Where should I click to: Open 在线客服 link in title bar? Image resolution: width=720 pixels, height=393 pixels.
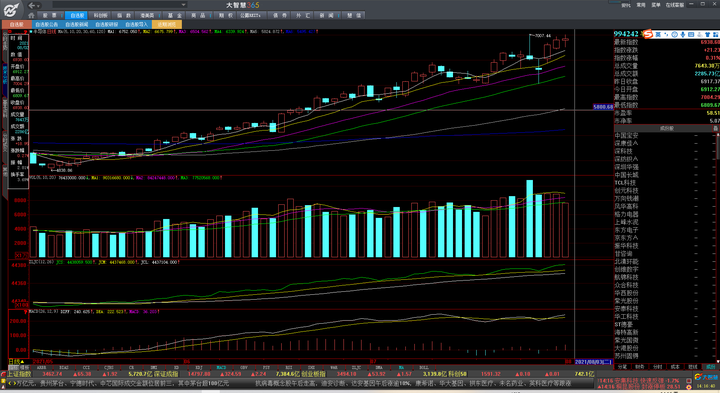(x=675, y=5)
